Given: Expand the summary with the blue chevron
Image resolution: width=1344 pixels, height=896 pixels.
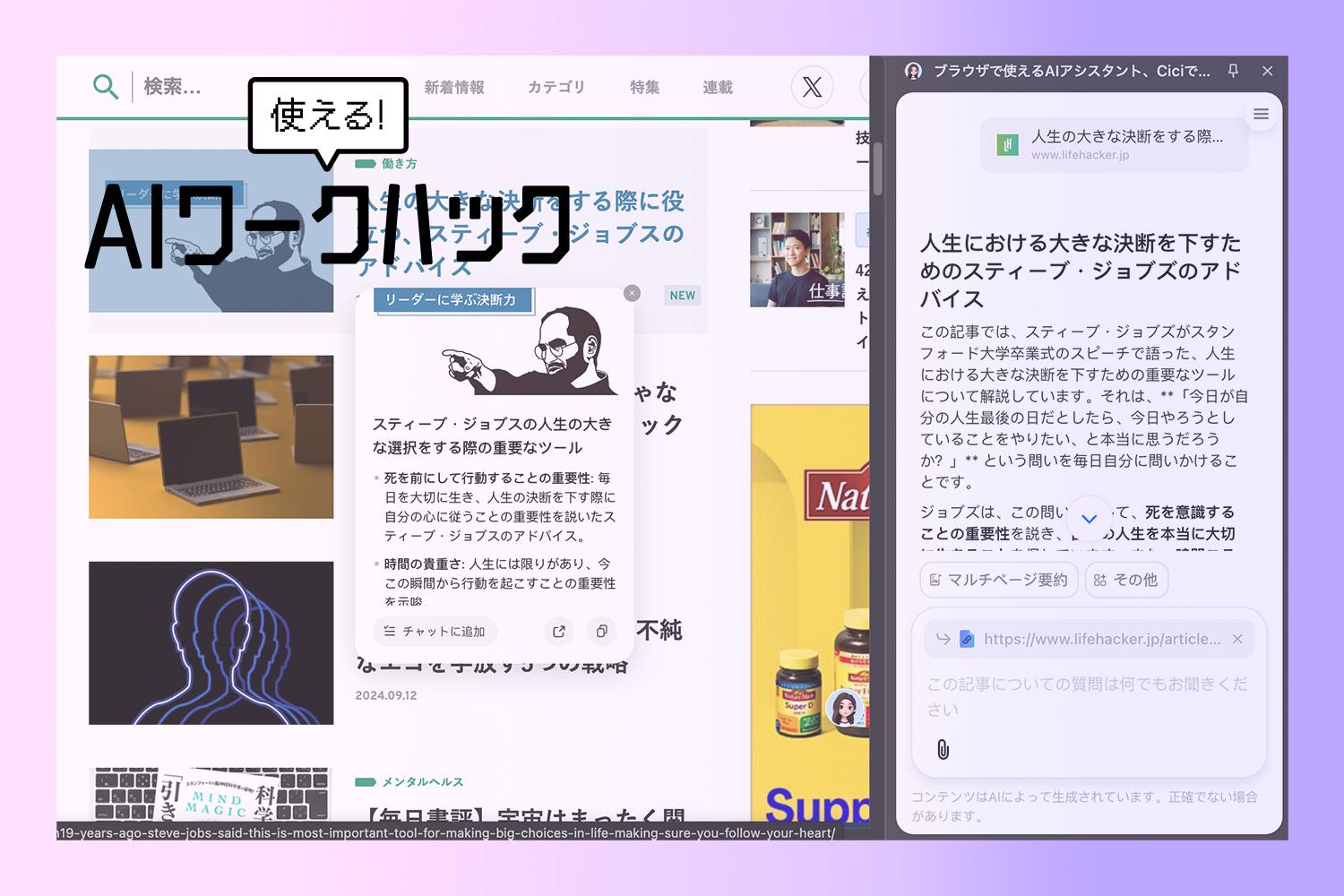Looking at the screenshot, I should [1090, 518].
